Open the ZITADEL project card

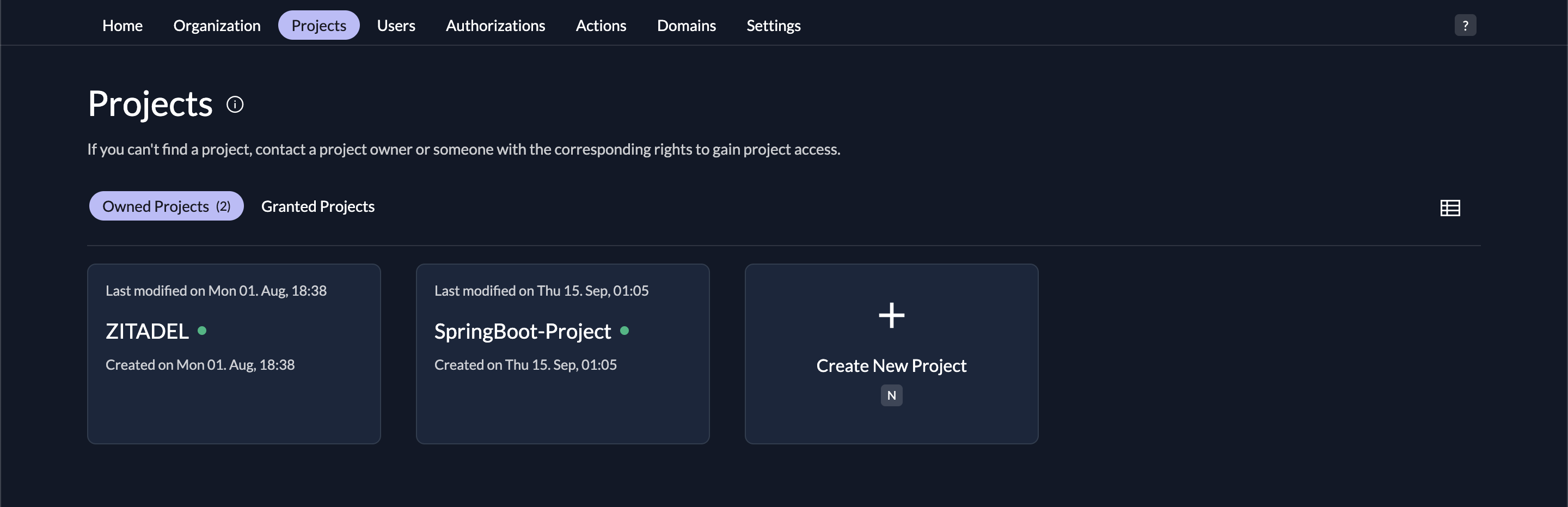click(x=234, y=389)
